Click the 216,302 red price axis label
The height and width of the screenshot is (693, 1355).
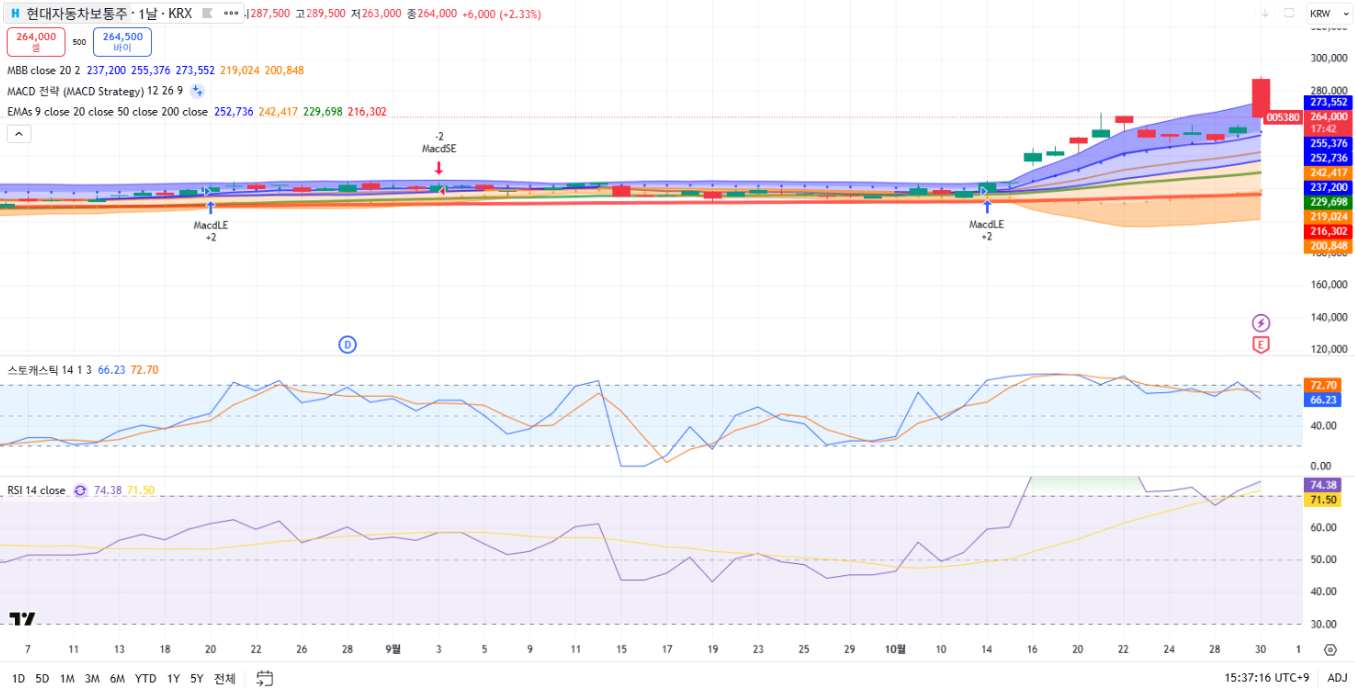[1328, 231]
